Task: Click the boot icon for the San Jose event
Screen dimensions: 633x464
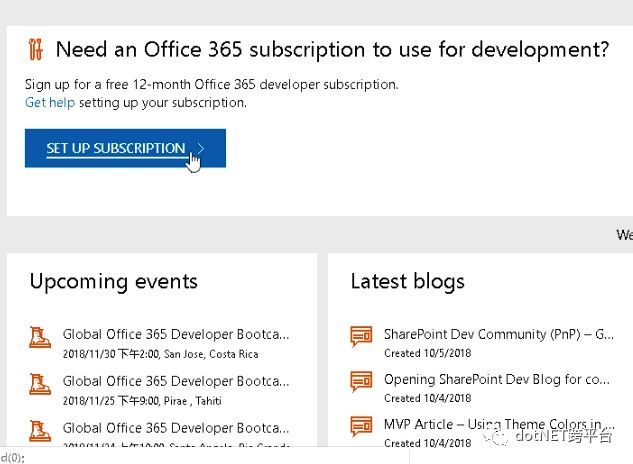Action: pyautogui.click(x=41, y=340)
